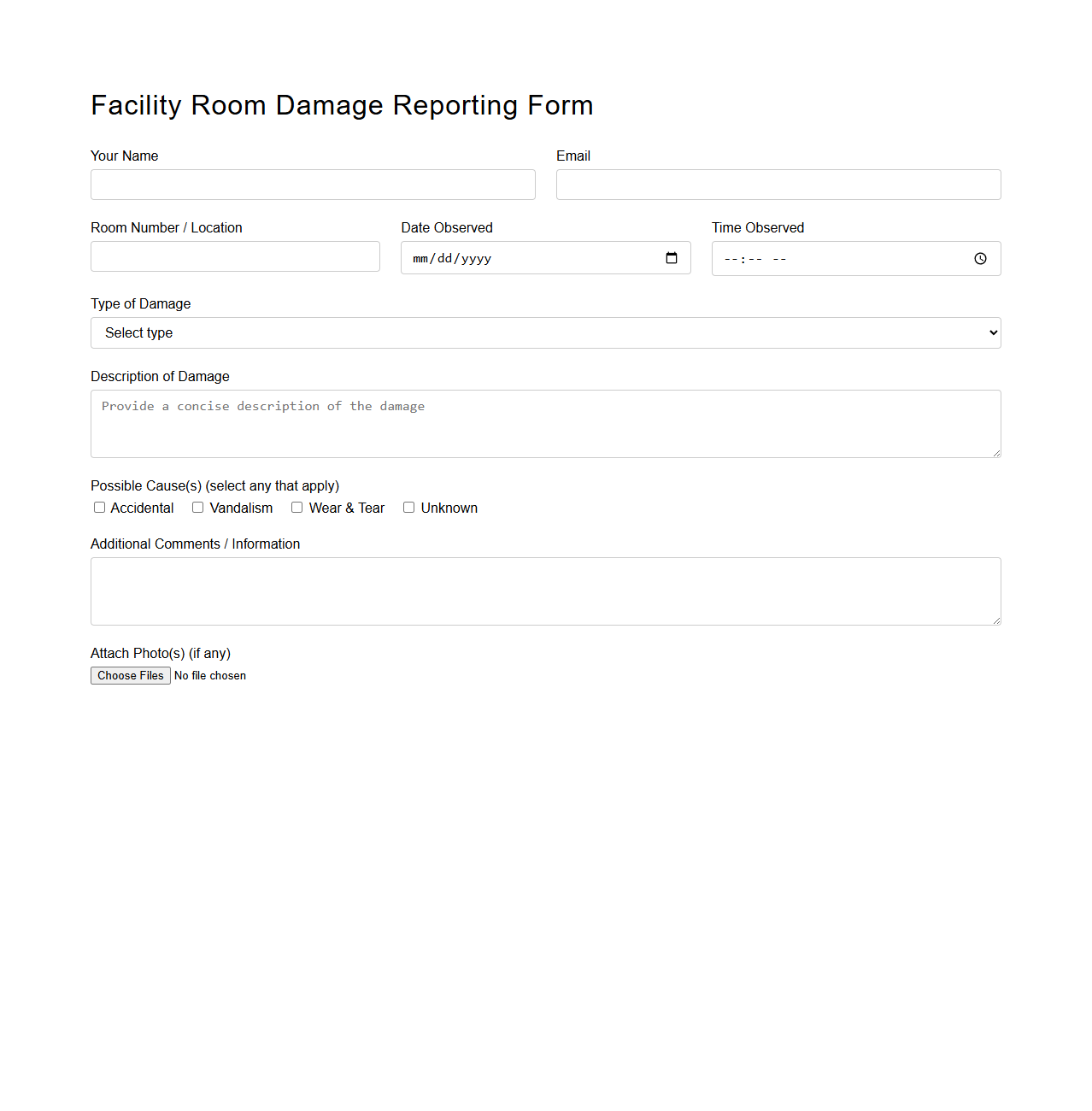Focus the Additional Comments text area
This screenshot has width=1092, height=1111.
pos(545,591)
